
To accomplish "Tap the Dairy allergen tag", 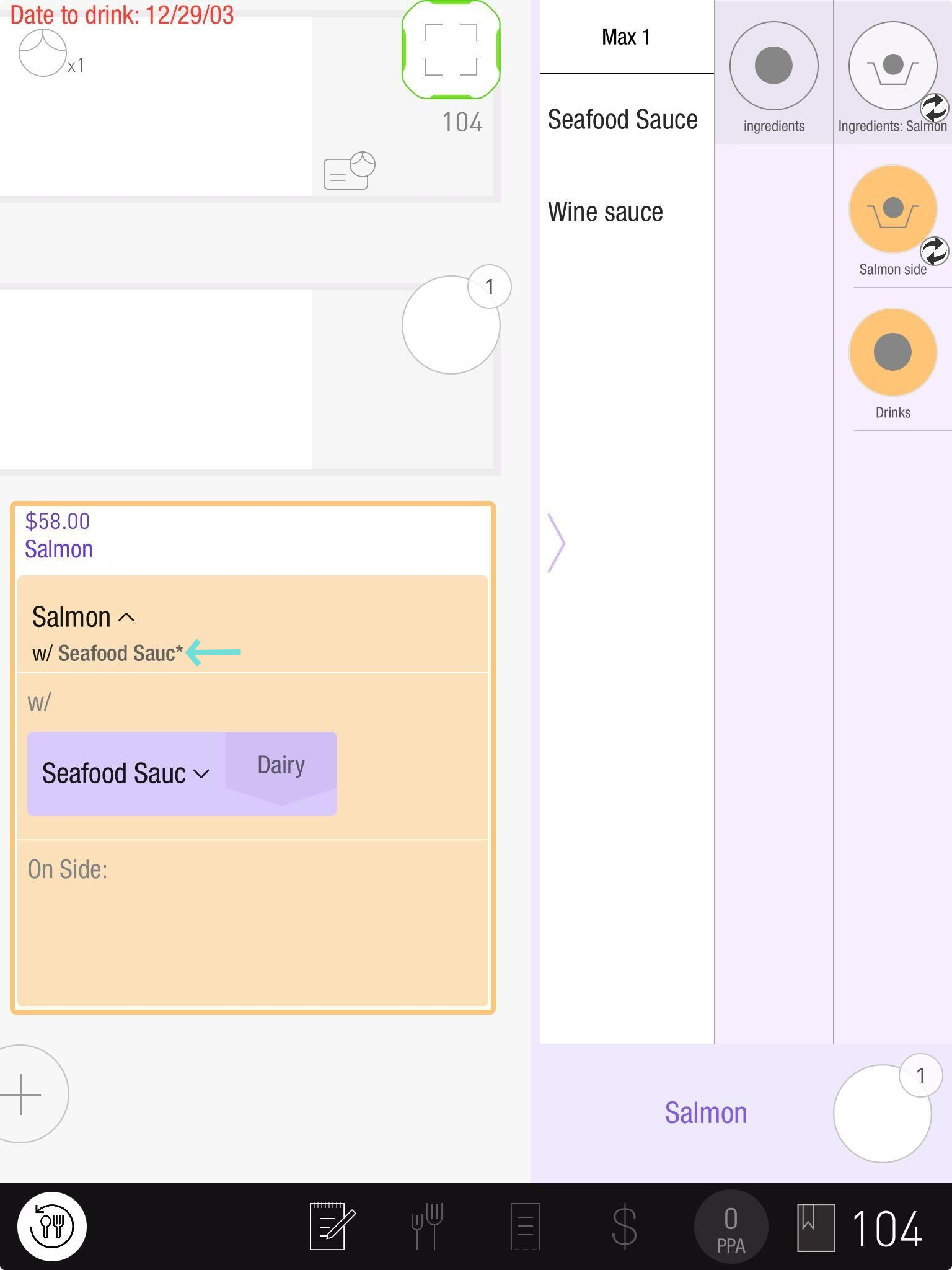I will pyautogui.click(x=281, y=766).
